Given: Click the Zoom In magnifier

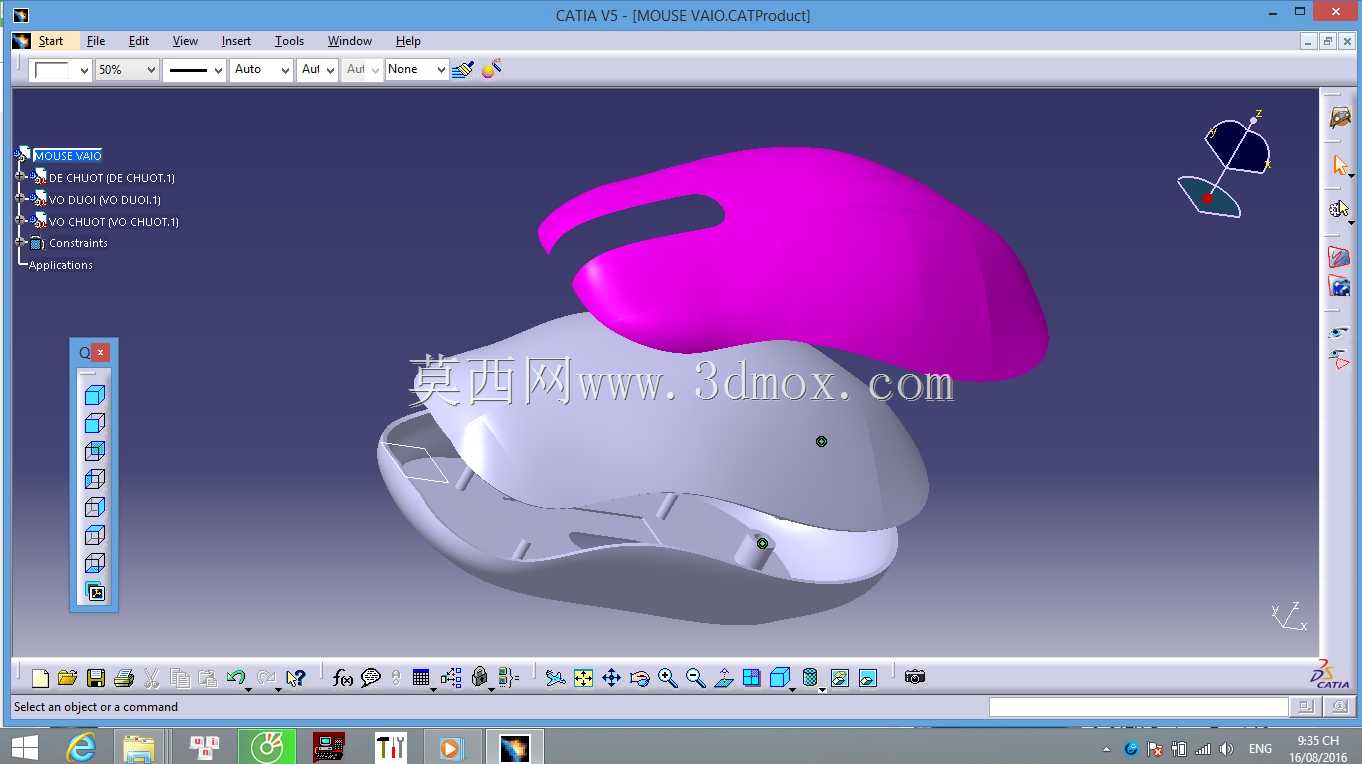Looking at the screenshot, I should pyautogui.click(x=668, y=678).
